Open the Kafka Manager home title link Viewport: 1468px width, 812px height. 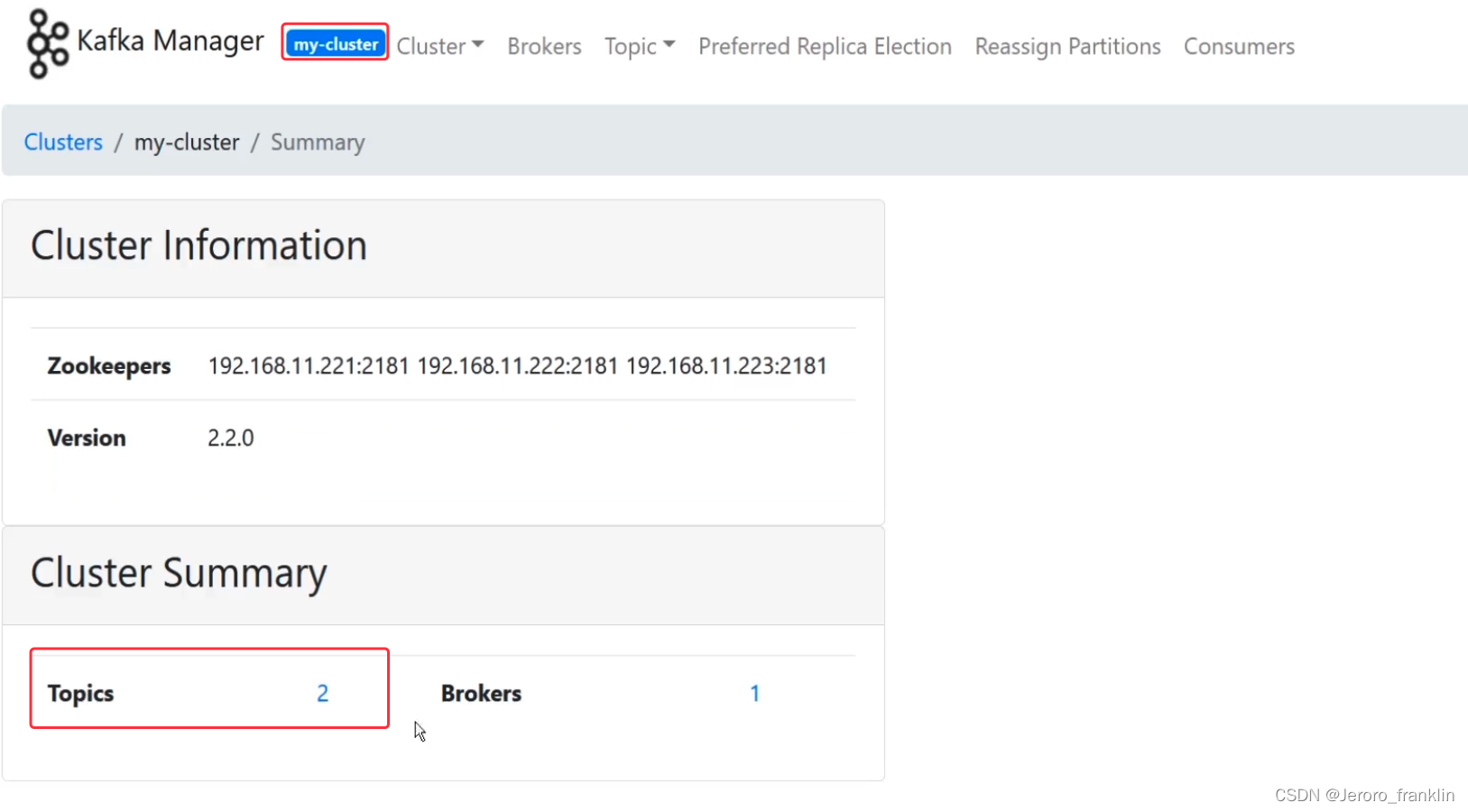170,41
